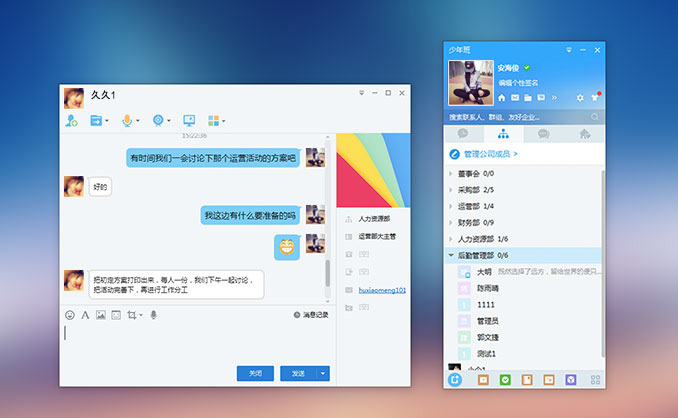Switch to the organization structure tab
This screenshot has width=678, height=418.
coord(503,133)
